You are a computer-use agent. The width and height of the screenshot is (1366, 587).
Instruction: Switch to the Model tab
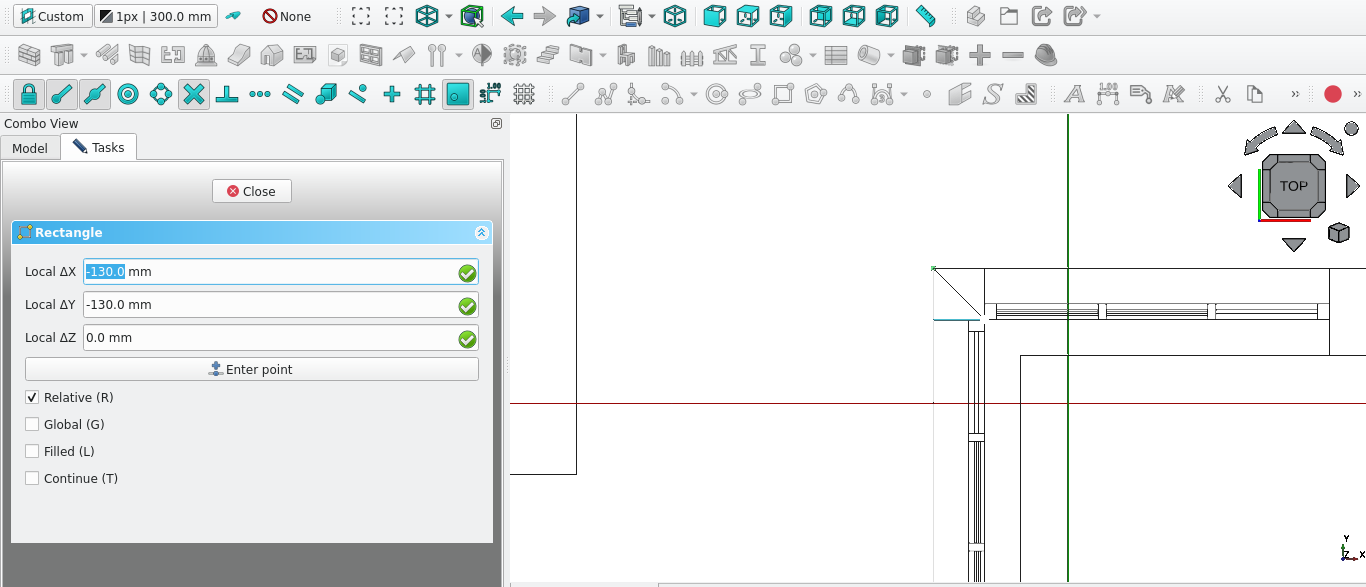(30, 148)
